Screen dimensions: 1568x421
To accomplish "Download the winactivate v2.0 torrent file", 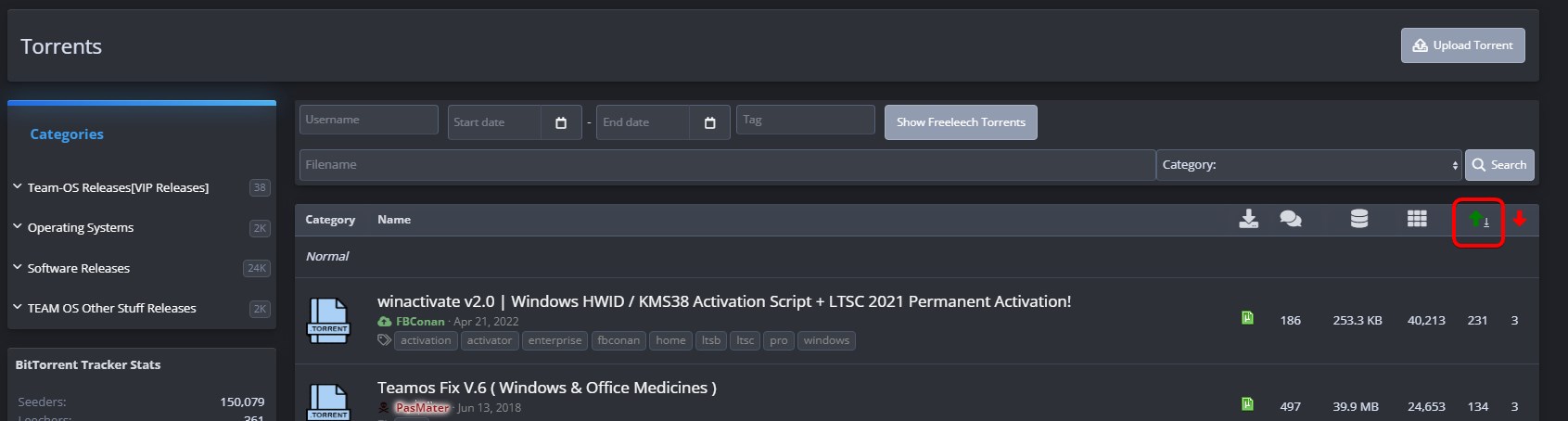I will click(x=1247, y=318).
